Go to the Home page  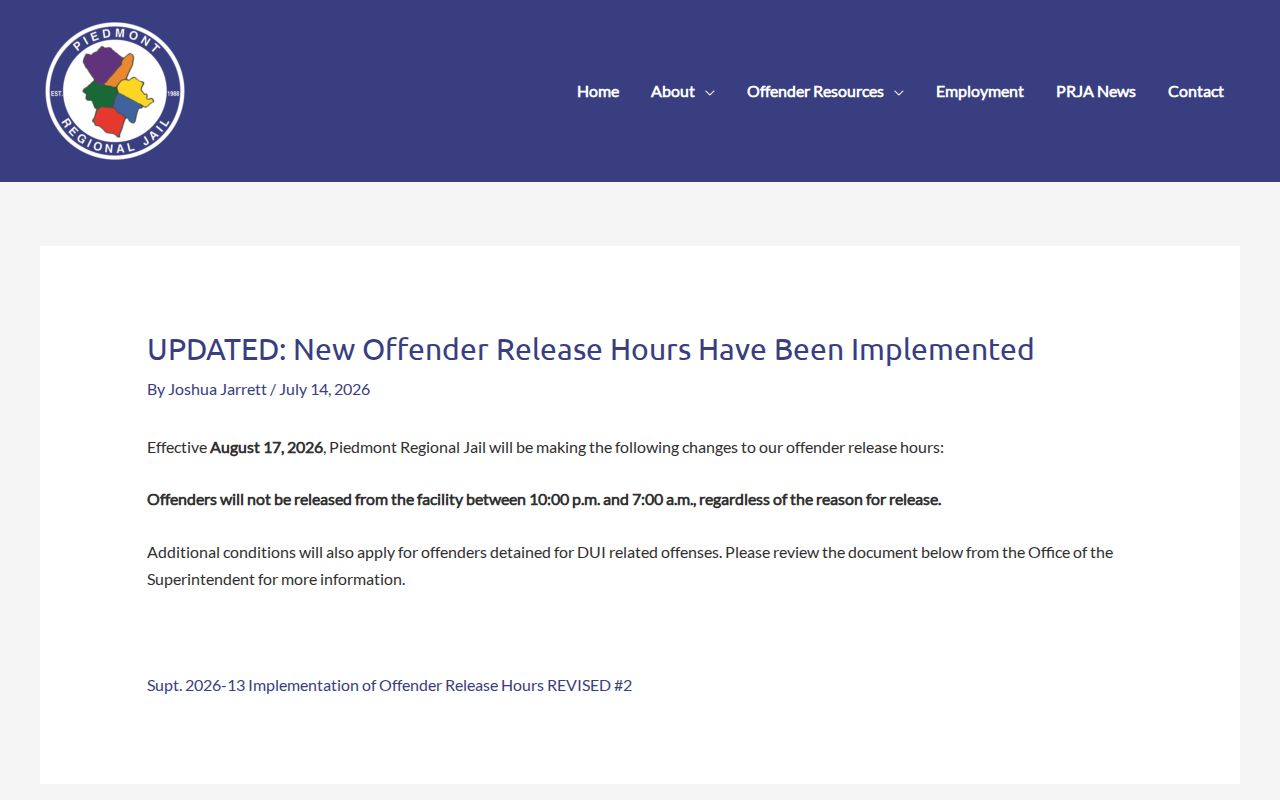pos(598,91)
